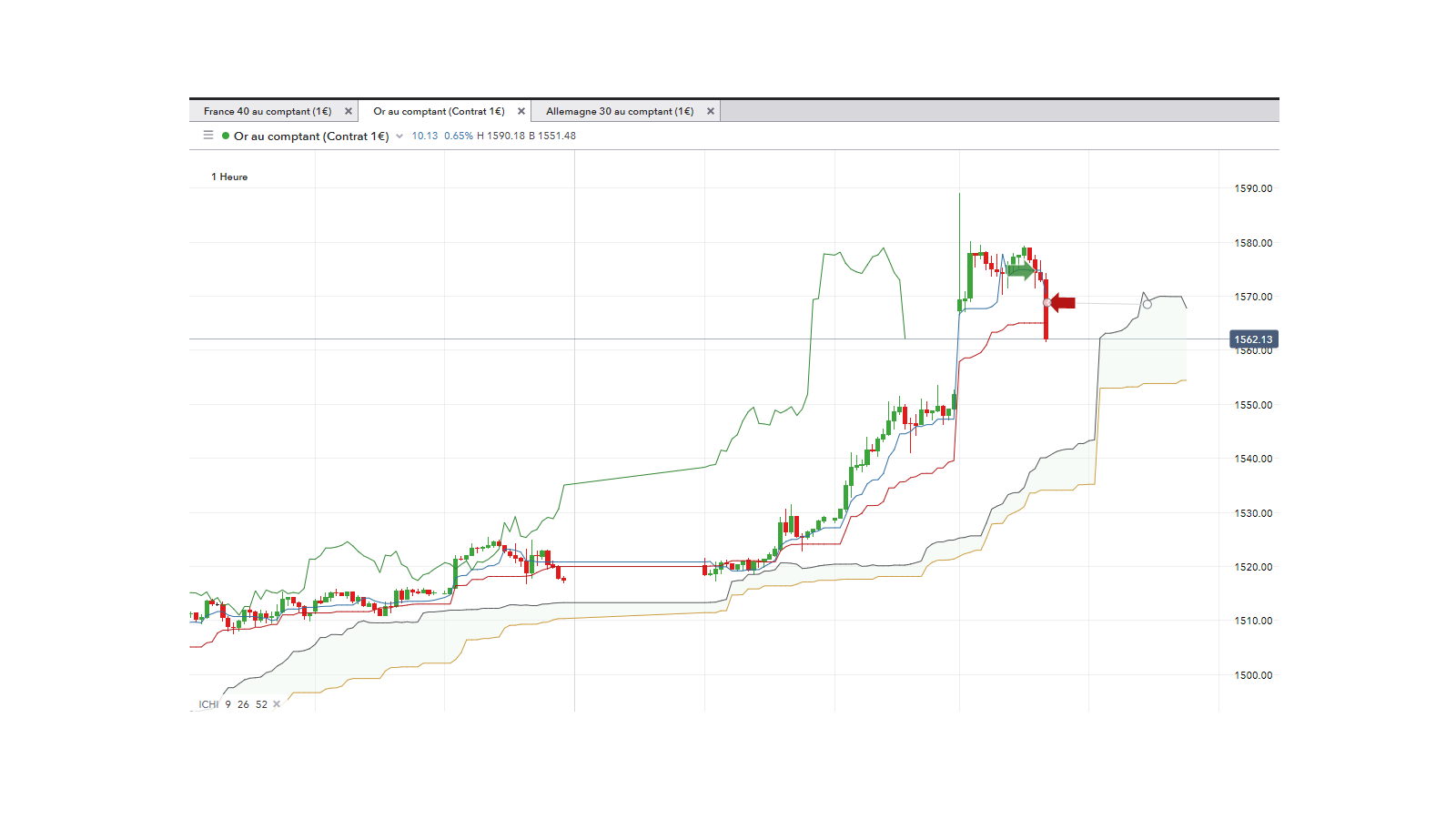The image size is (1456, 819).
Task: Click the high value H 1590.18
Action: point(501,136)
